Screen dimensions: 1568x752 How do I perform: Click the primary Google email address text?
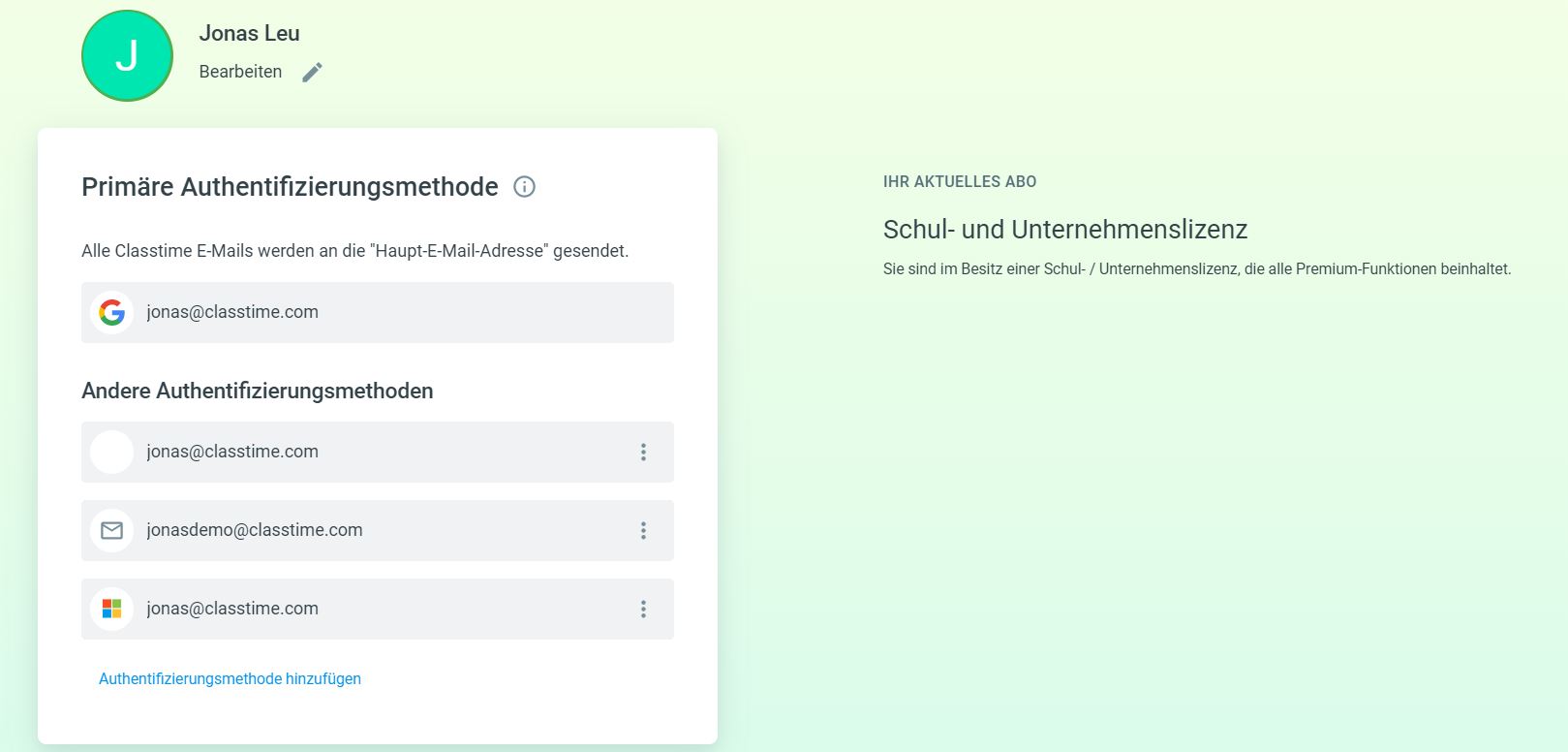click(x=232, y=312)
